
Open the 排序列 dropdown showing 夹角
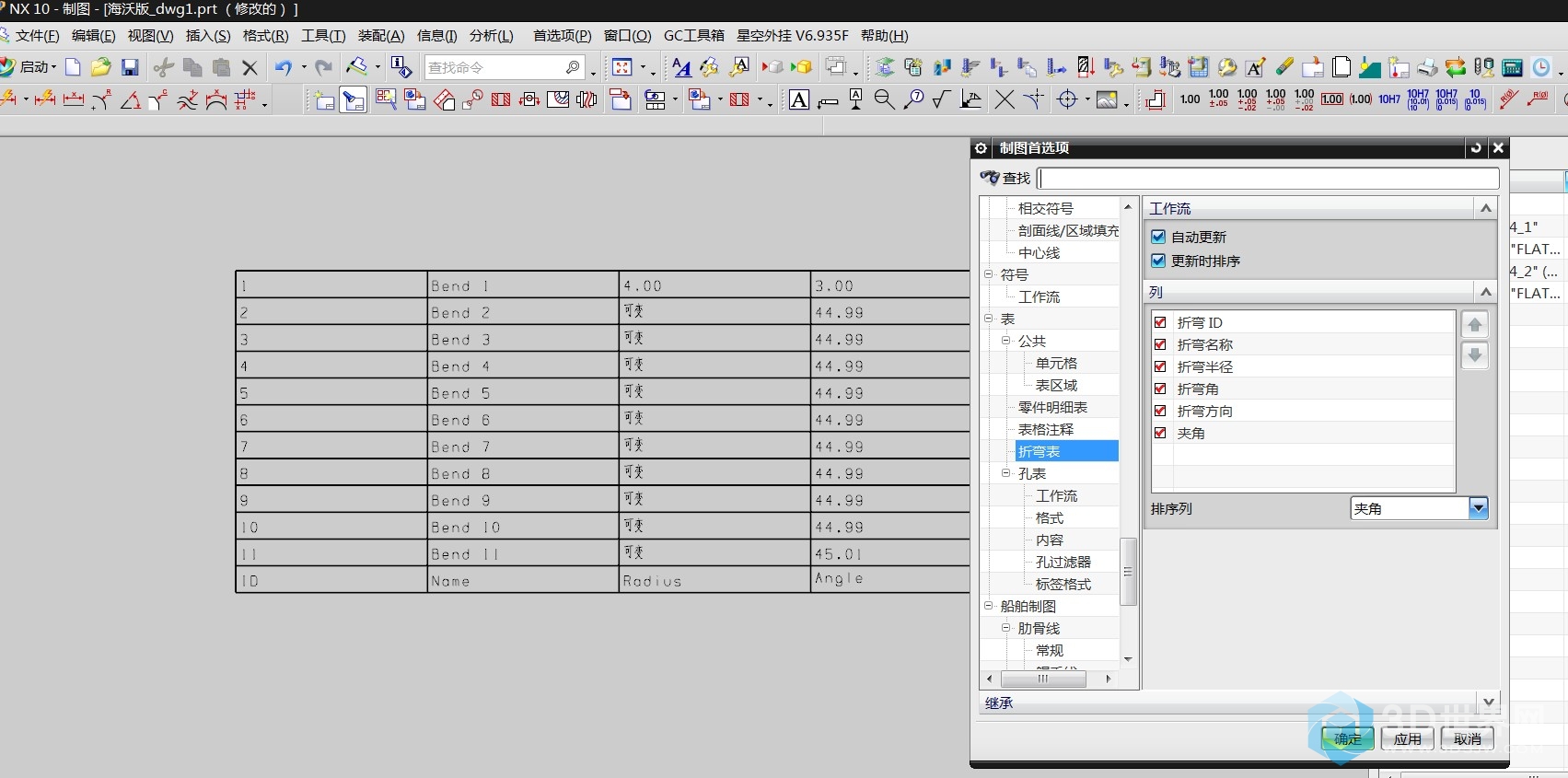pos(1419,508)
